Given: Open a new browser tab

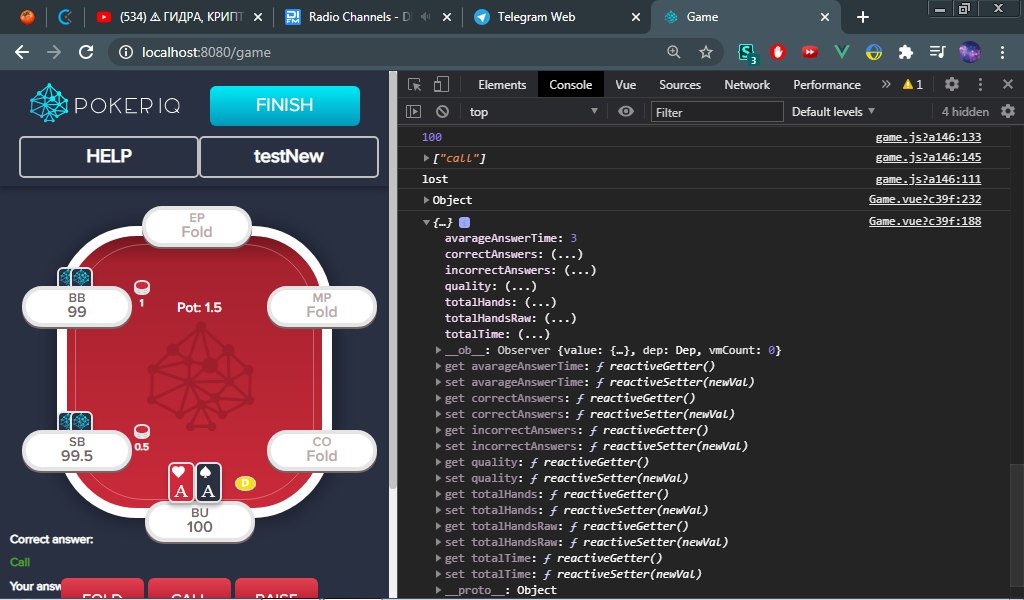Looking at the screenshot, I should 863,17.
